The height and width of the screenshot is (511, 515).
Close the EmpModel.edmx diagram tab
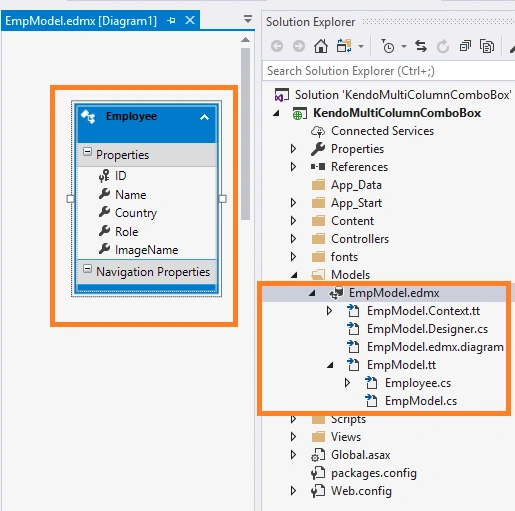(190, 20)
